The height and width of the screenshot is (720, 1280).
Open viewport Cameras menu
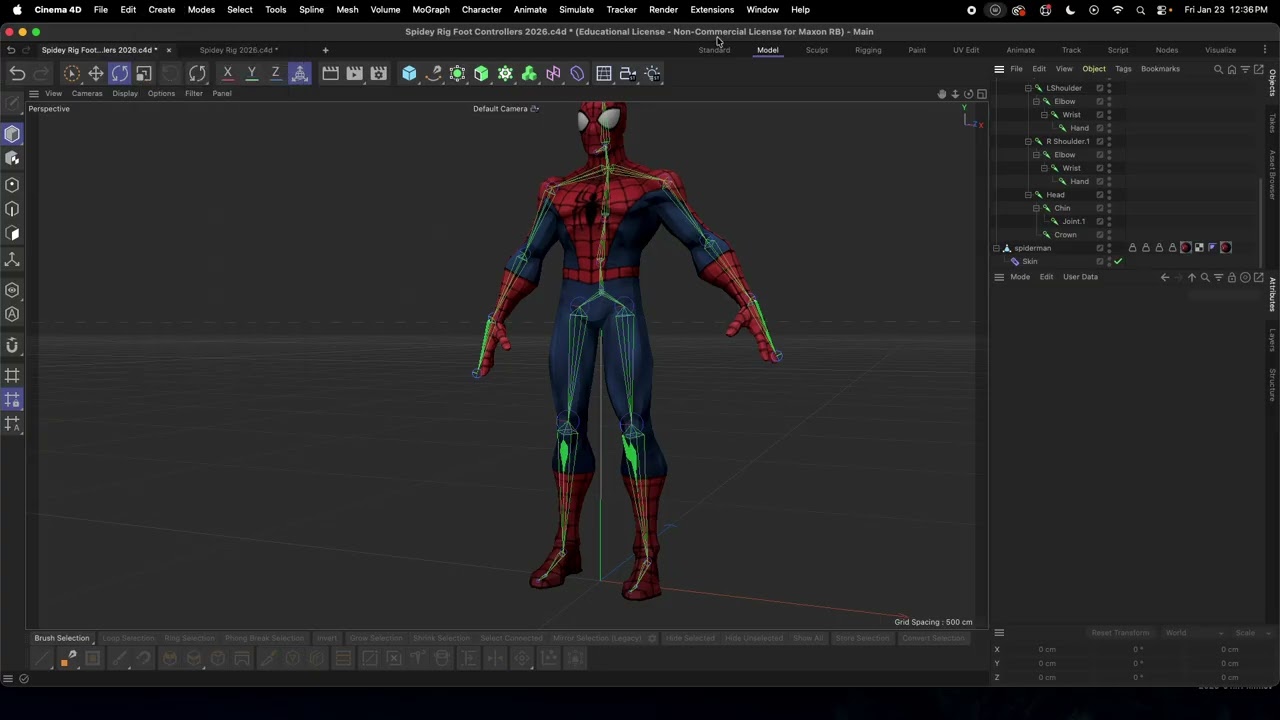[87, 93]
